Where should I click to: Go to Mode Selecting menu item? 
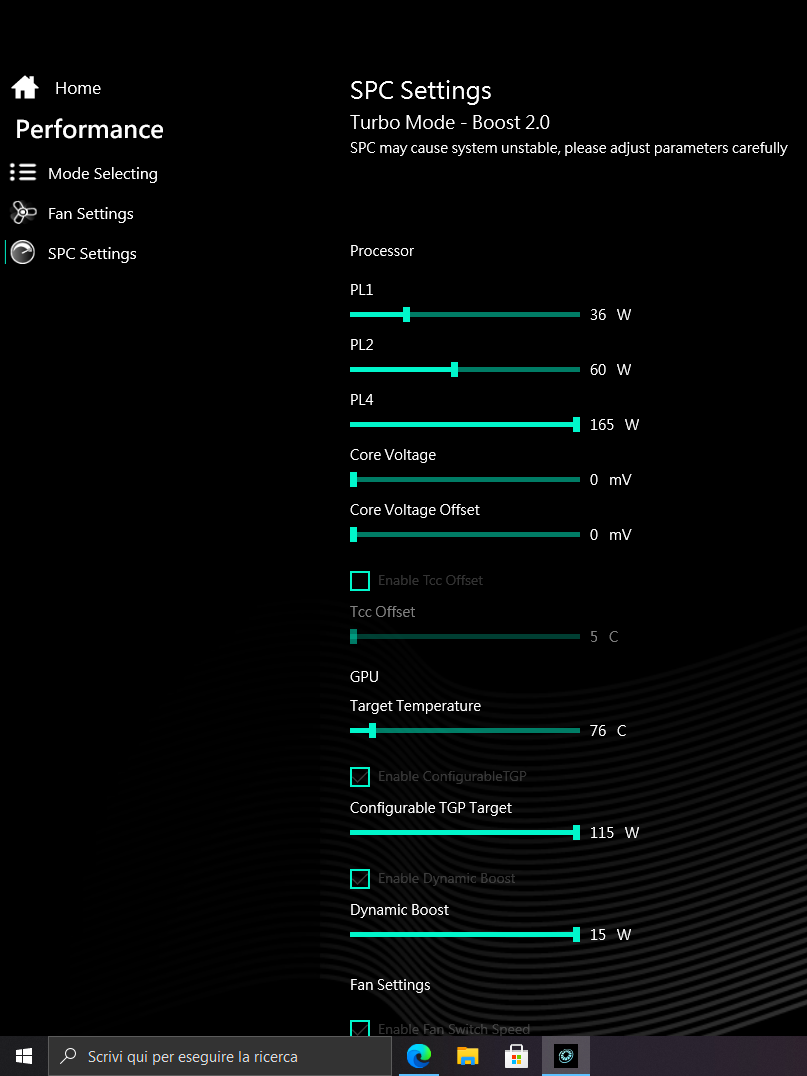coord(103,174)
